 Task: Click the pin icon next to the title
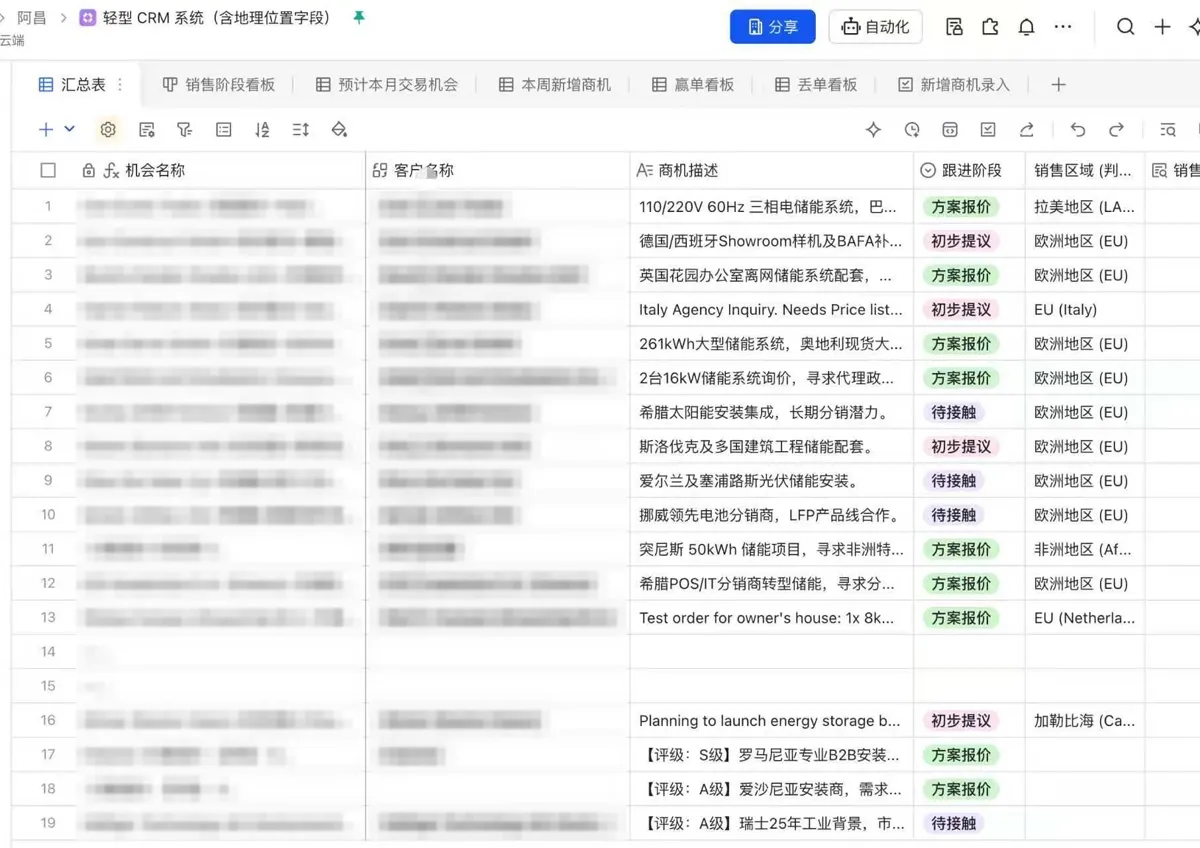pyautogui.click(x=359, y=18)
